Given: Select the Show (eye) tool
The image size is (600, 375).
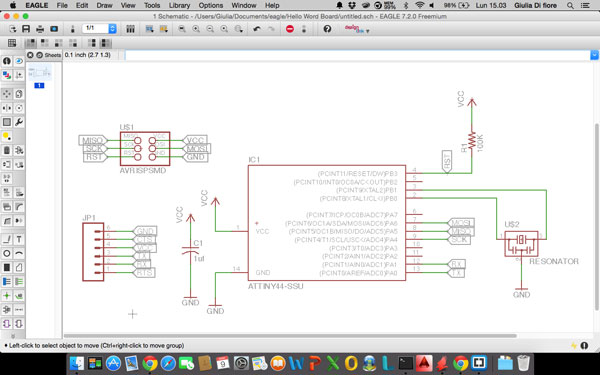Looking at the screenshot, I should tap(19, 61).
